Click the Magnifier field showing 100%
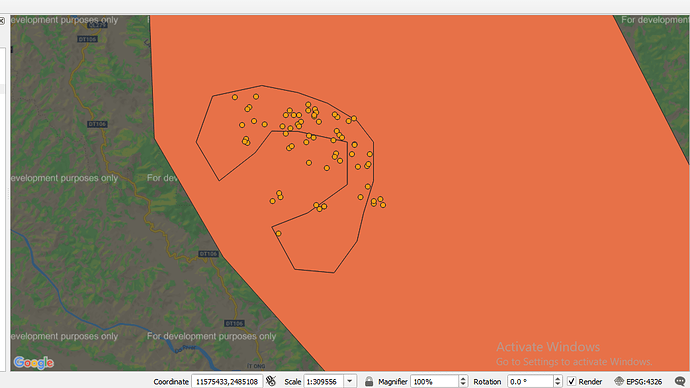This screenshot has width=690, height=388. click(434, 381)
